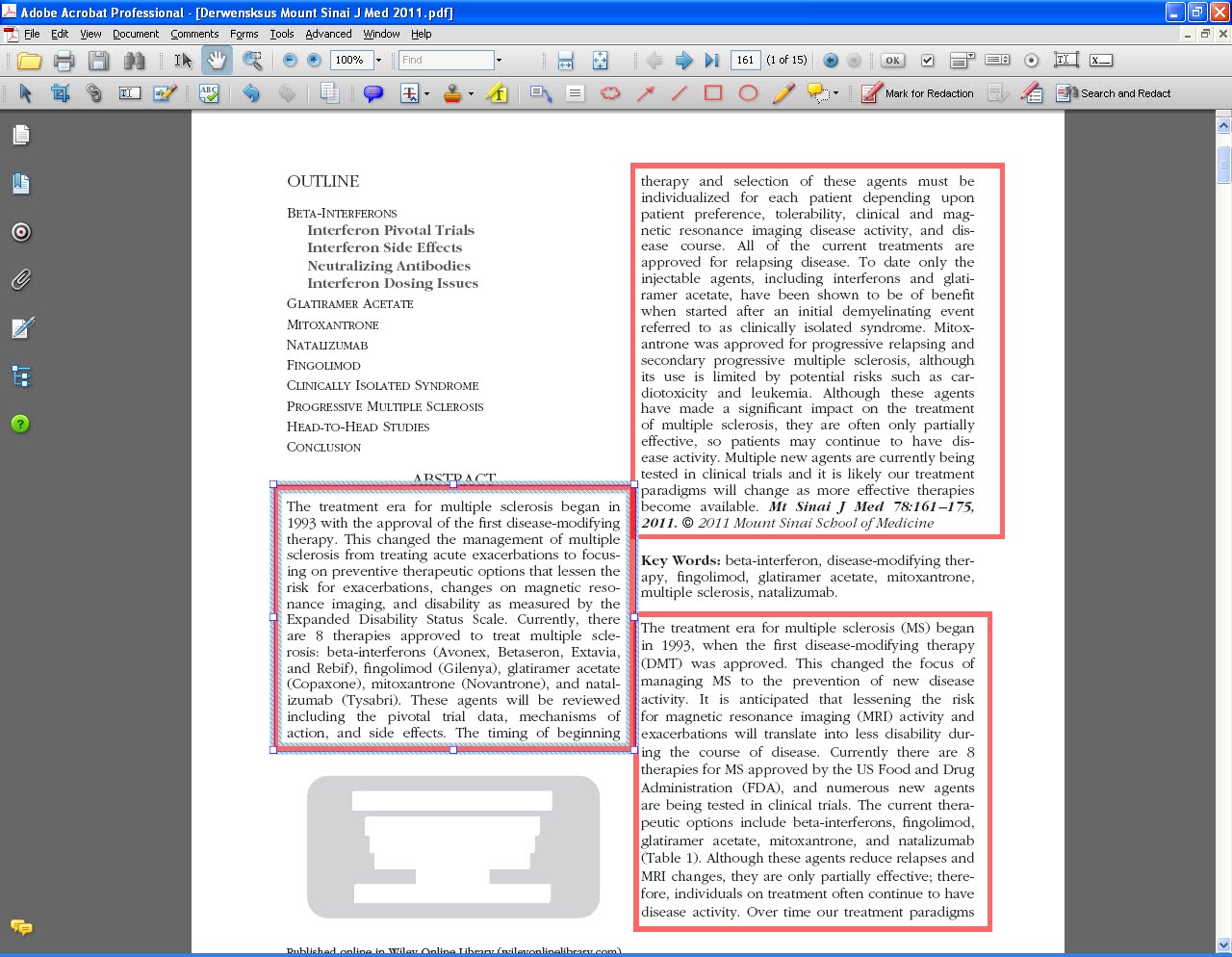
Task: Zoom out with the minus button
Action: (x=290, y=61)
